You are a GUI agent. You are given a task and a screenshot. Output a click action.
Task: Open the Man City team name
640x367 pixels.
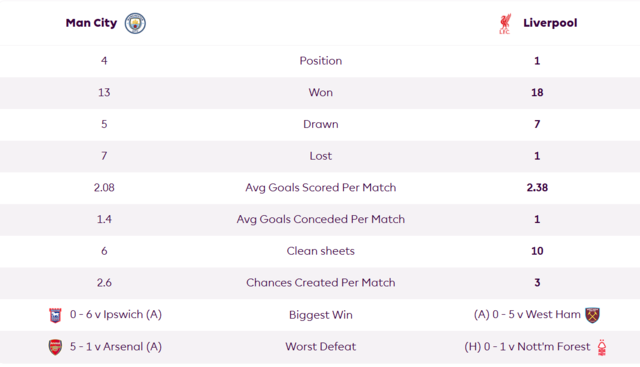click(x=91, y=23)
